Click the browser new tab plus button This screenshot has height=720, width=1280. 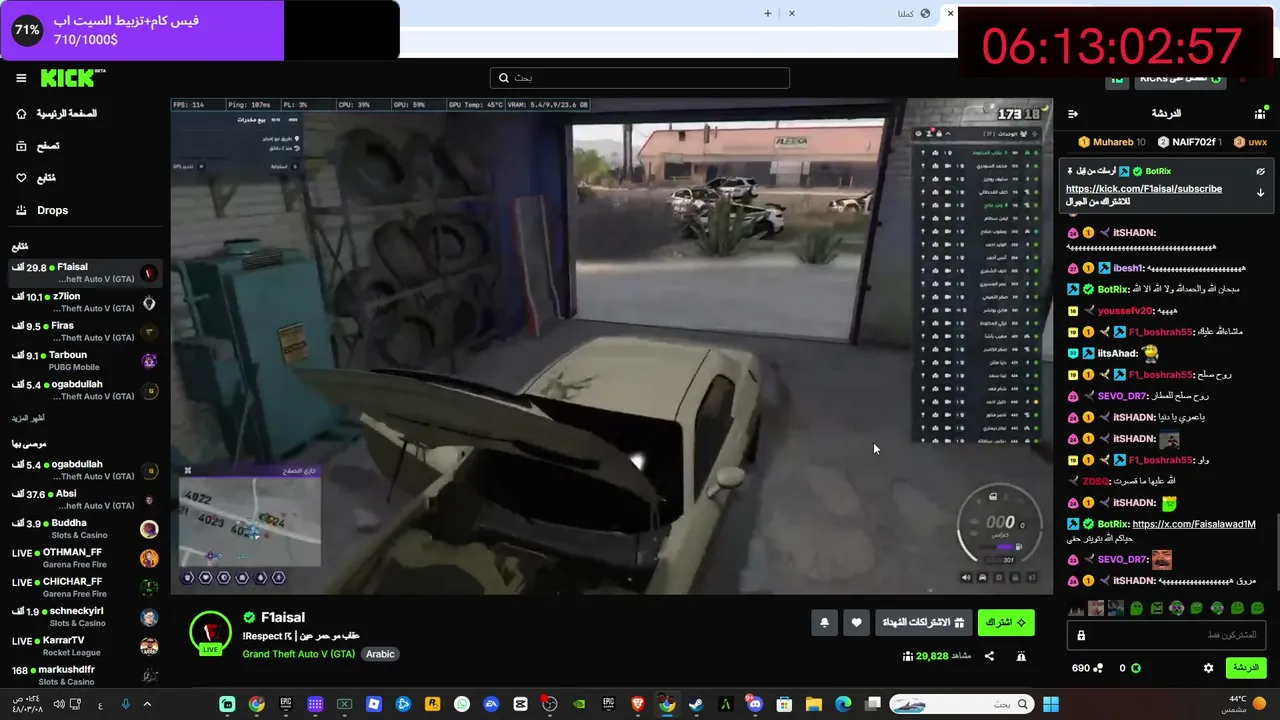pyautogui.click(x=768, y=13)
